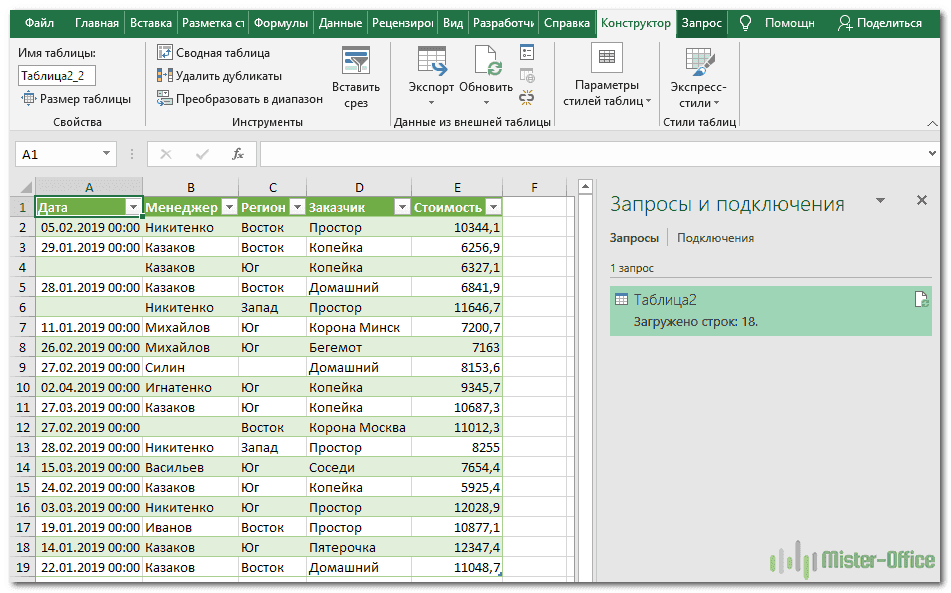The image size is (951, 593).
Task: Switch to the Подключения tab
Action: coord(714,238)
